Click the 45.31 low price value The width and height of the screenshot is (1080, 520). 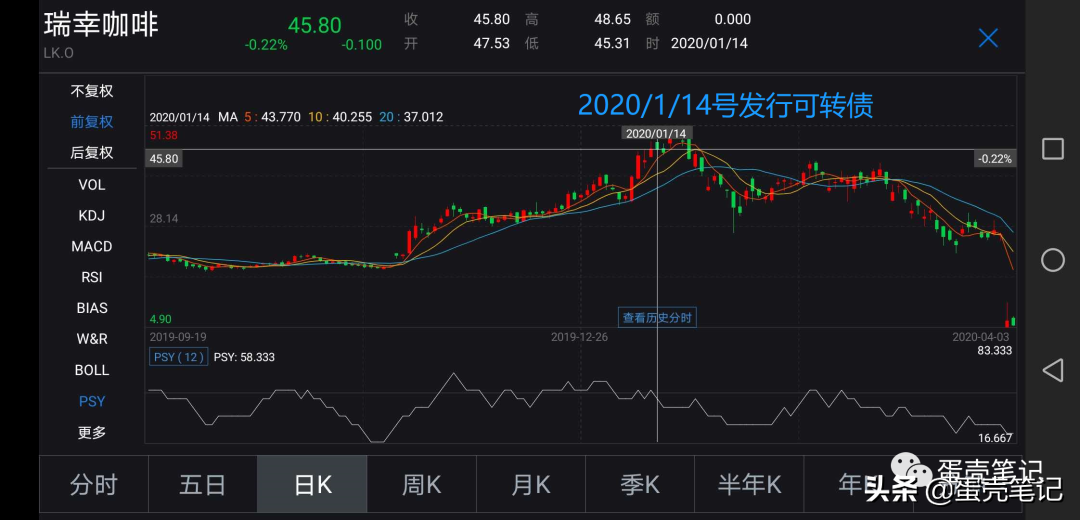tap(612, 43)
